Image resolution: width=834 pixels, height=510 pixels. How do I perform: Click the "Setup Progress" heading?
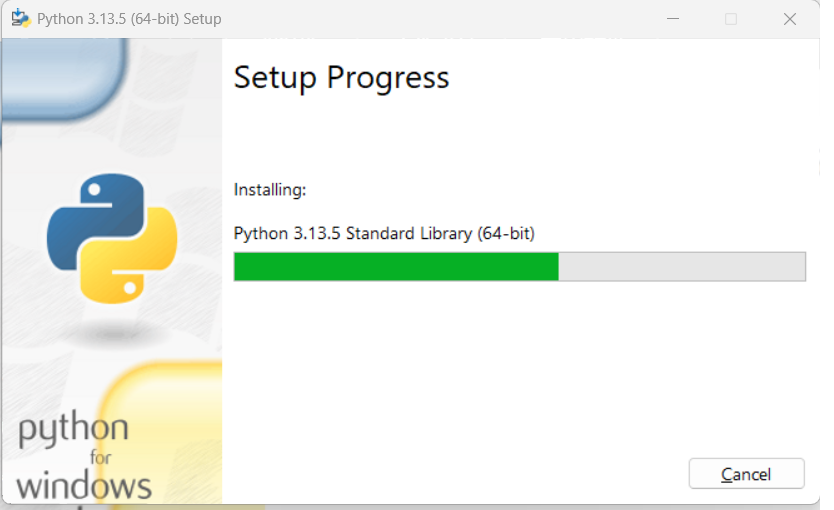341,78
